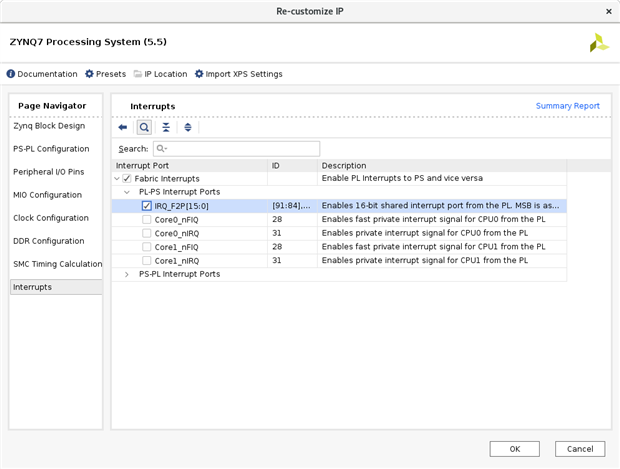The image size is (620, 469).
Task: Click the OK button
Action: click(x=514, y=449)
